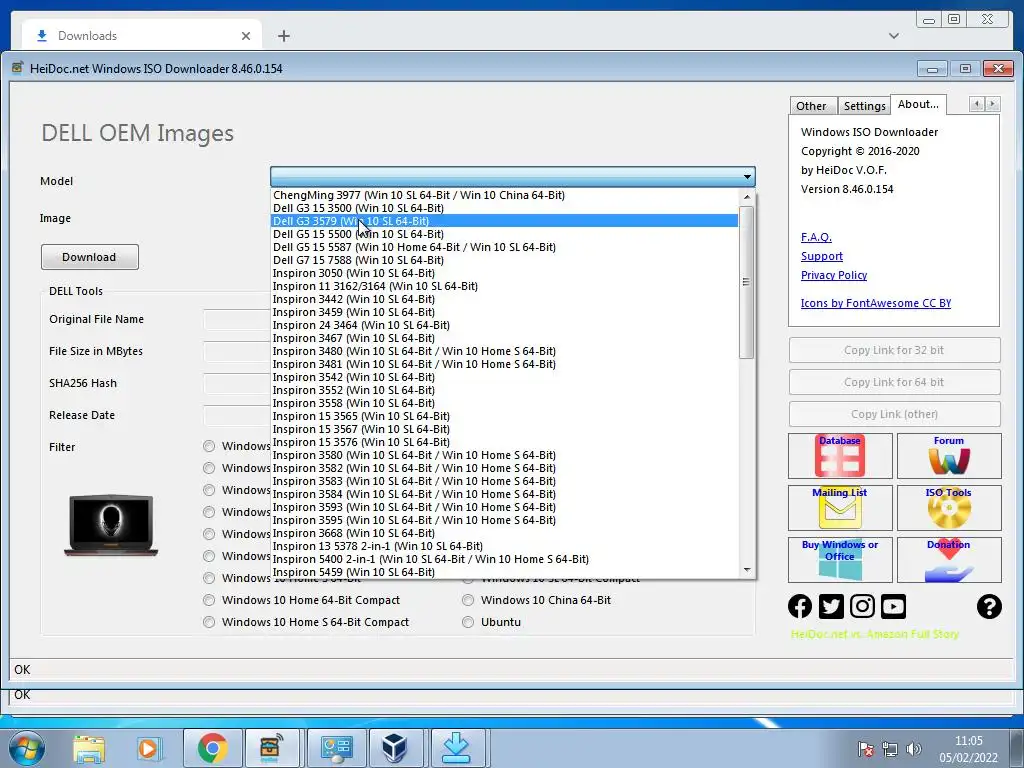Click the list scroll up arrow
The height and width of the screenshot is (768, 1024).
click(x=746, y=197)
